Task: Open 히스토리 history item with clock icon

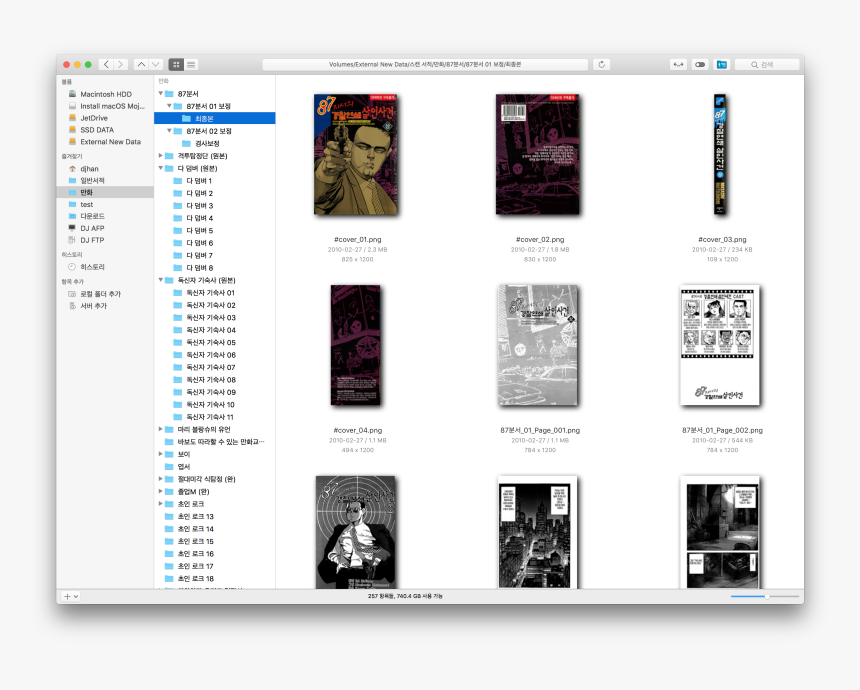Action: [x=92, y=267]
